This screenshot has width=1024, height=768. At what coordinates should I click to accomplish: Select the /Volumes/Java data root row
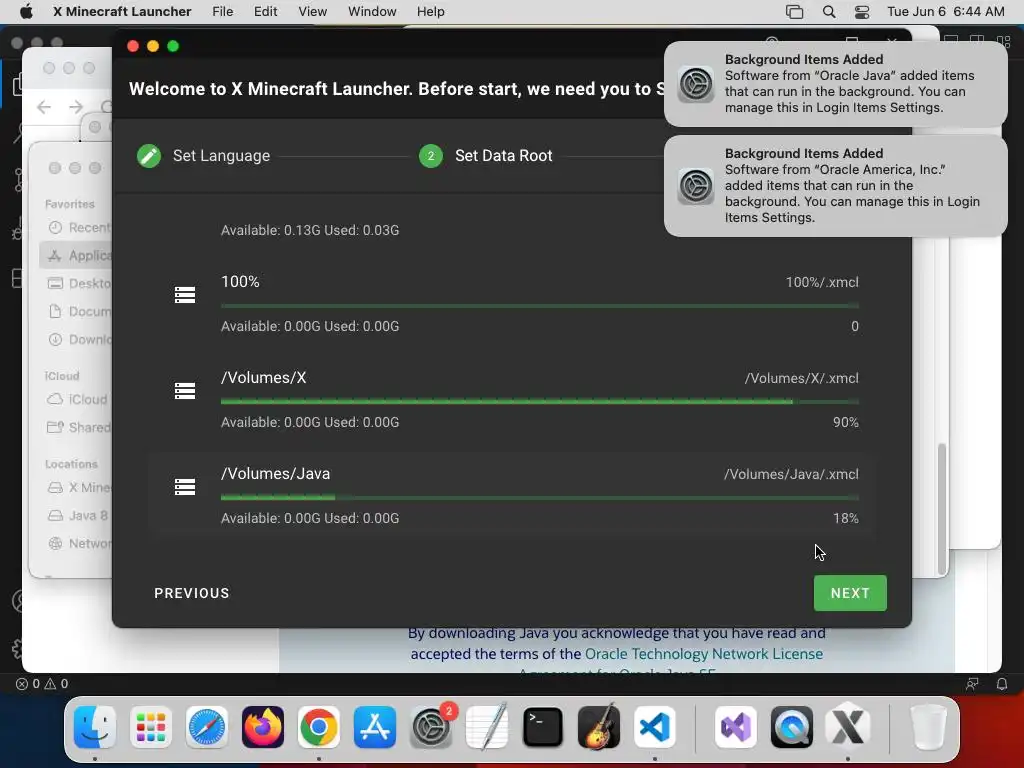click(x=512, y=495)
